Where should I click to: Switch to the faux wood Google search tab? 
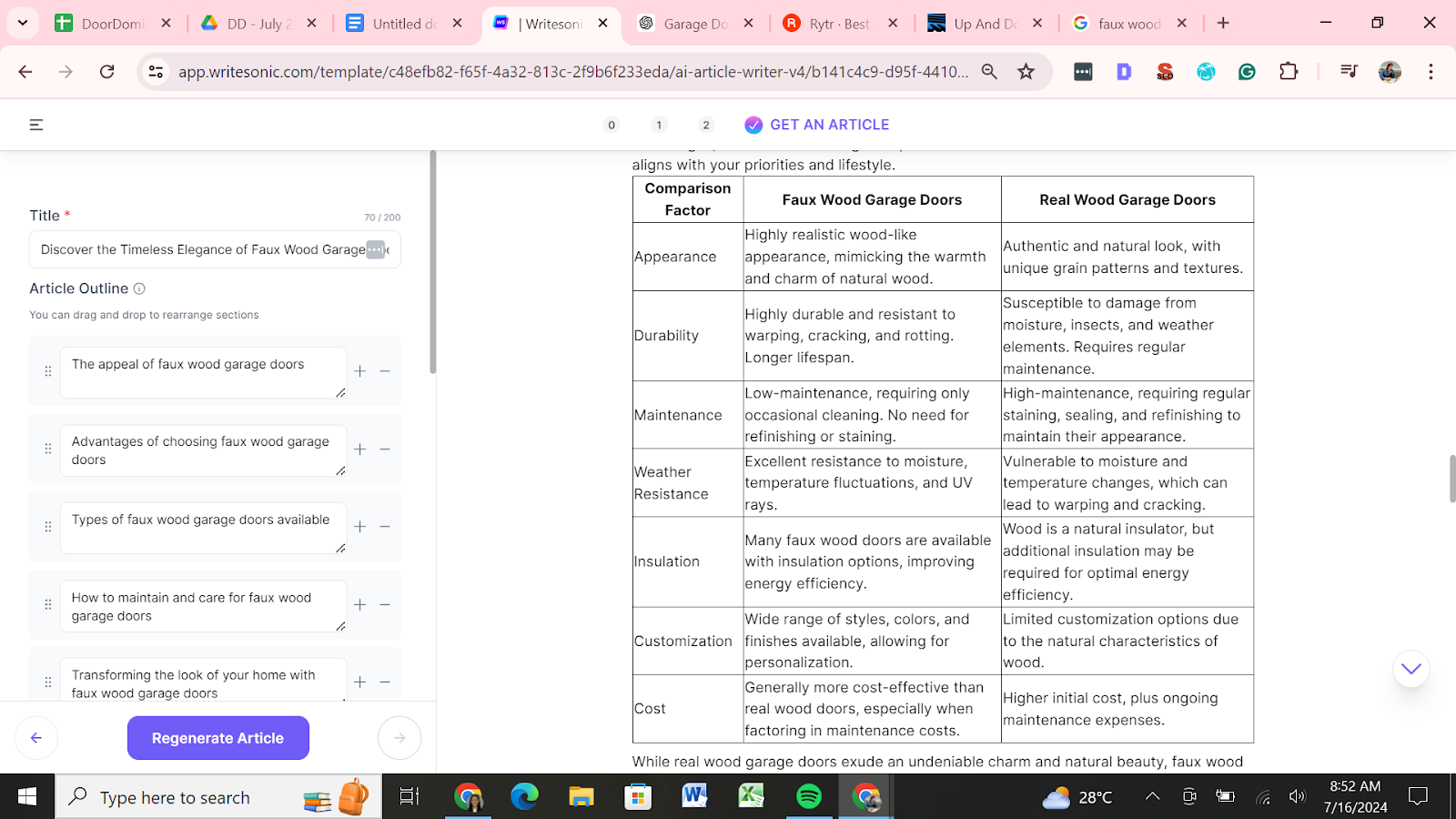pos(1129,24)
